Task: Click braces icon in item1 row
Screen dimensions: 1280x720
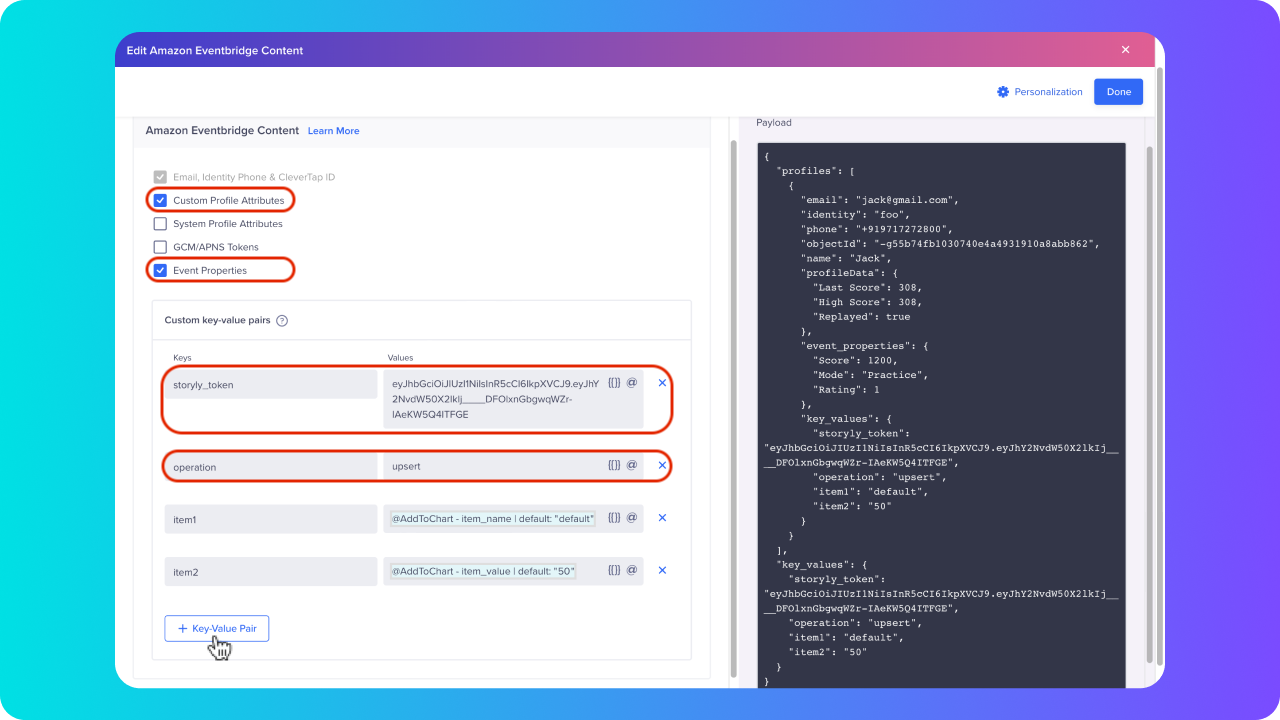Action: 614,517
